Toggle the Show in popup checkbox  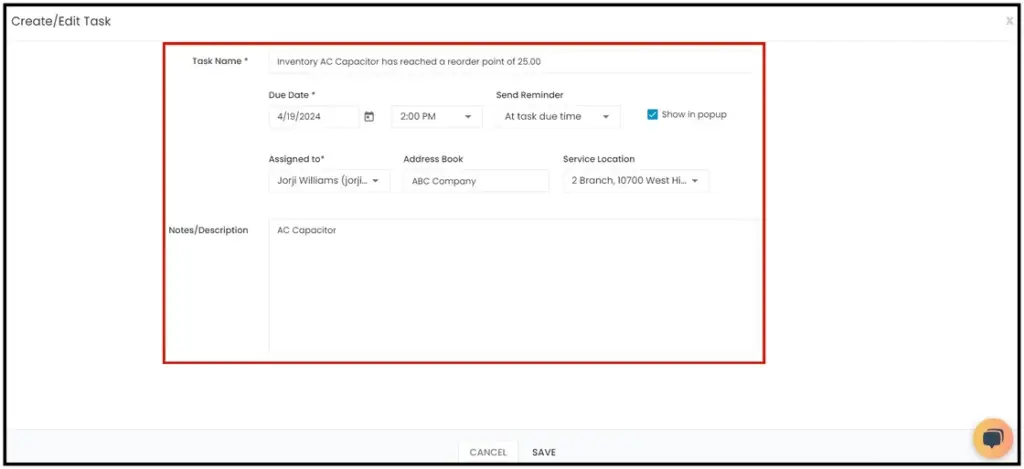(x=652, y=114)
